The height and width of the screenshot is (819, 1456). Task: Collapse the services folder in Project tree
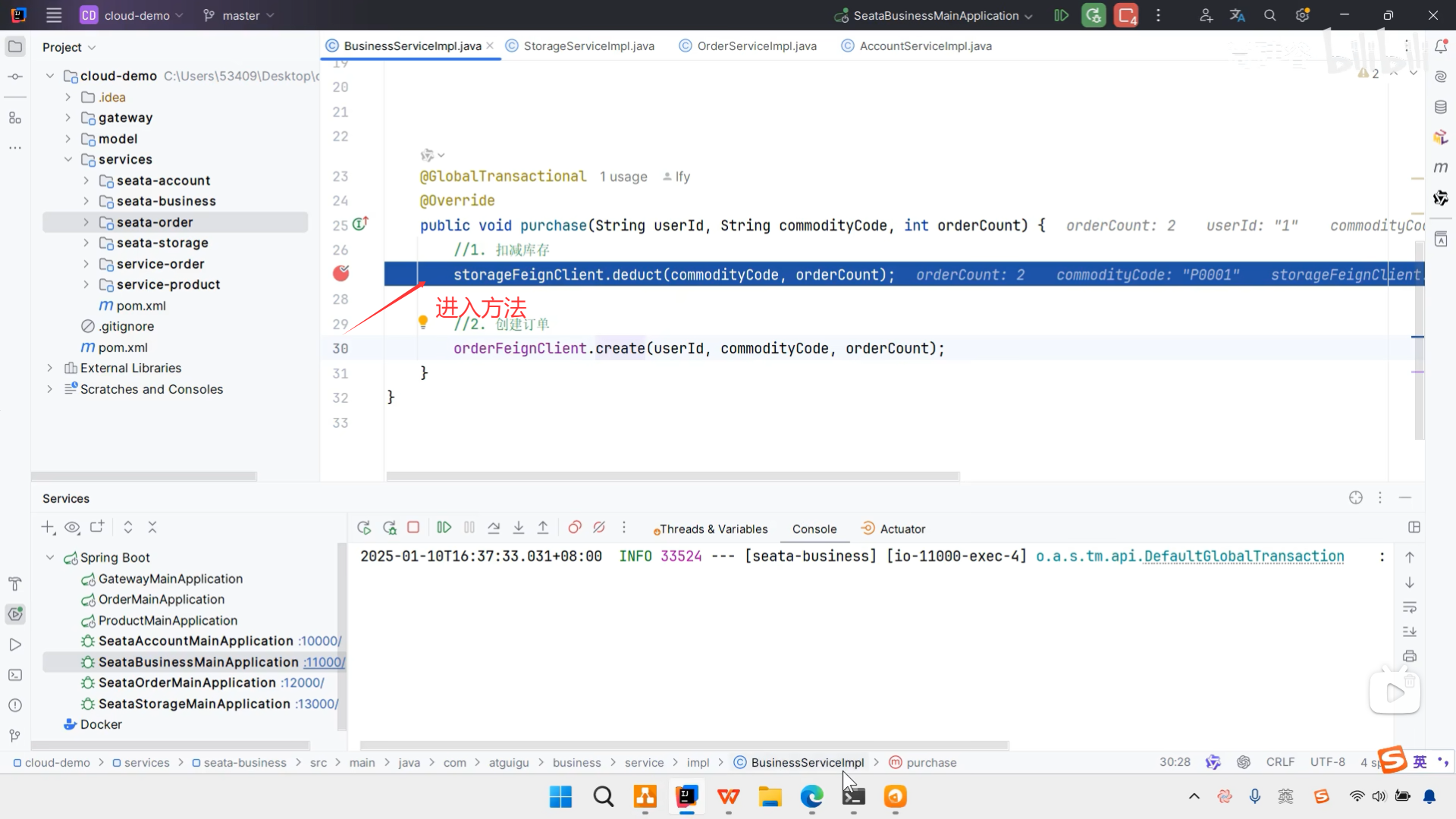click(68, 159)
